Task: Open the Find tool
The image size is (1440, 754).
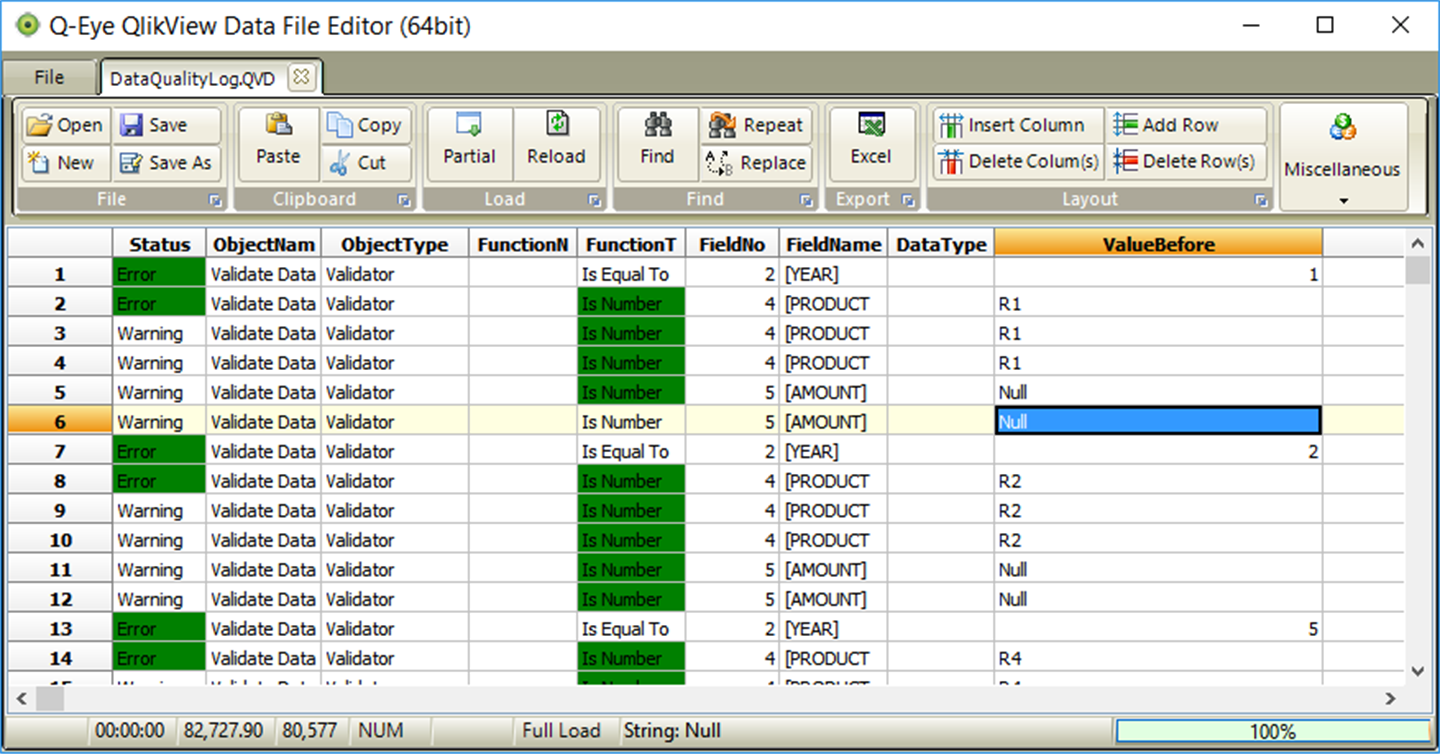Action: coord(657,144)
